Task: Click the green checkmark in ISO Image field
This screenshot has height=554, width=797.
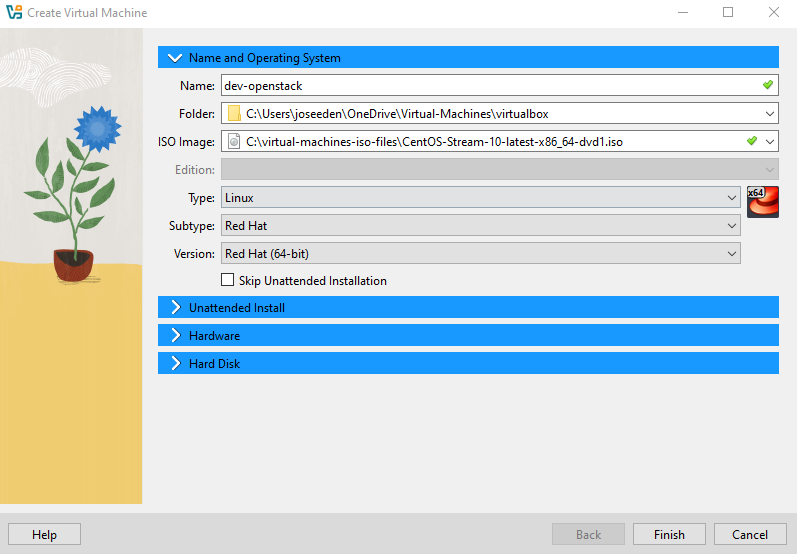Action: pos(751,142)
